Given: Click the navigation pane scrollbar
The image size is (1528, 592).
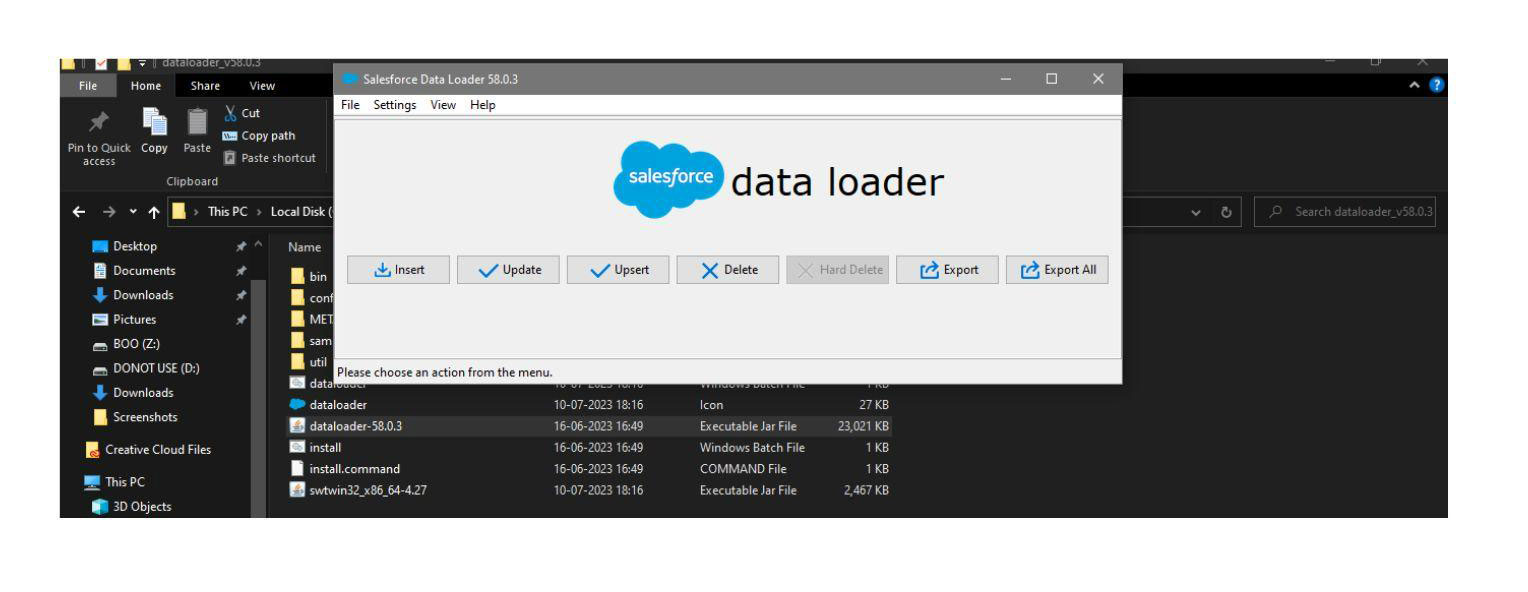Looking at the screenshot, I should click(x=260, y=400).
